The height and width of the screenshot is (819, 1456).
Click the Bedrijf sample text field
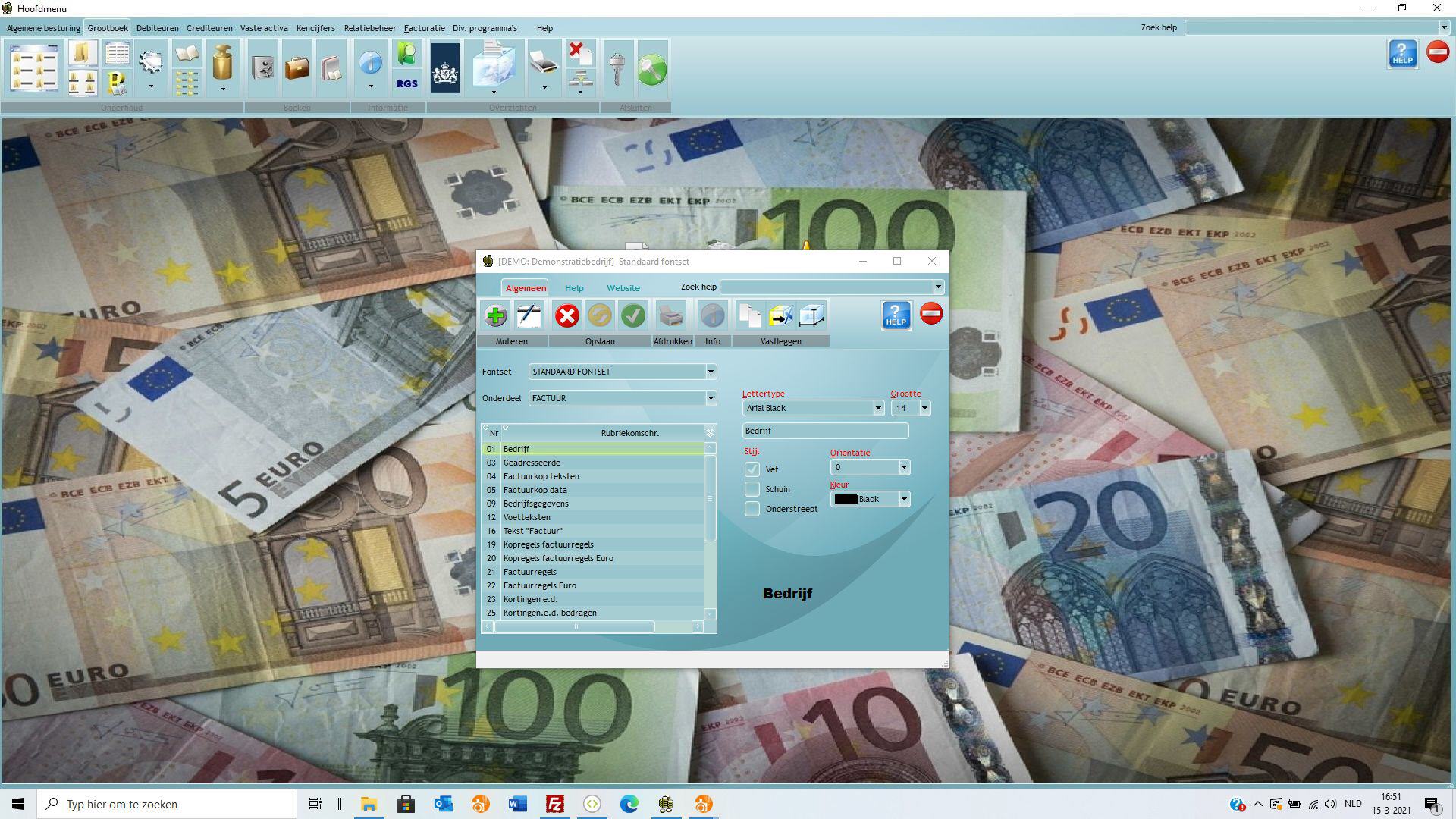pos(825,431)
